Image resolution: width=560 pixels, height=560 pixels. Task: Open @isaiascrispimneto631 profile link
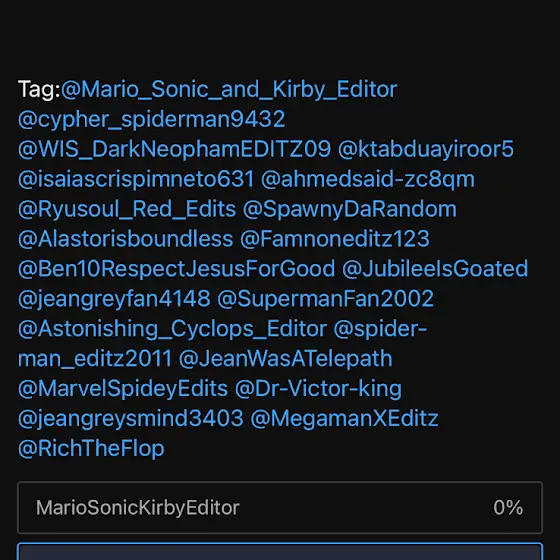(x=136, y=179)
